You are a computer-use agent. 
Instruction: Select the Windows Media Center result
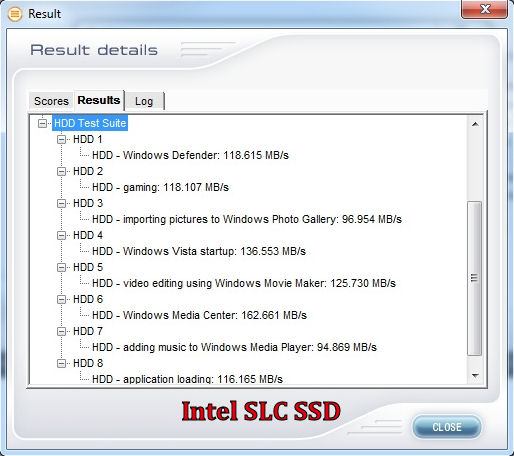199,315
